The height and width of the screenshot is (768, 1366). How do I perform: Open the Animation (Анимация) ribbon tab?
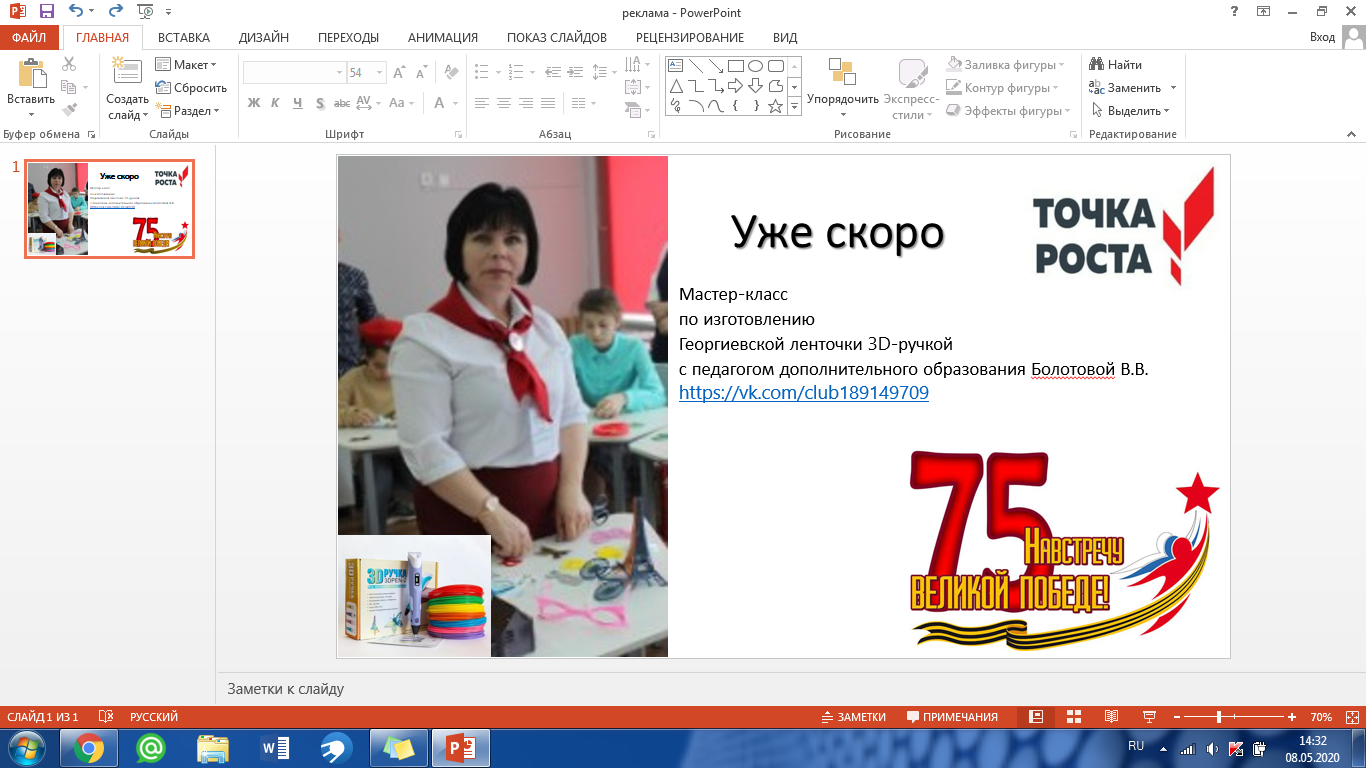point(442,38)
